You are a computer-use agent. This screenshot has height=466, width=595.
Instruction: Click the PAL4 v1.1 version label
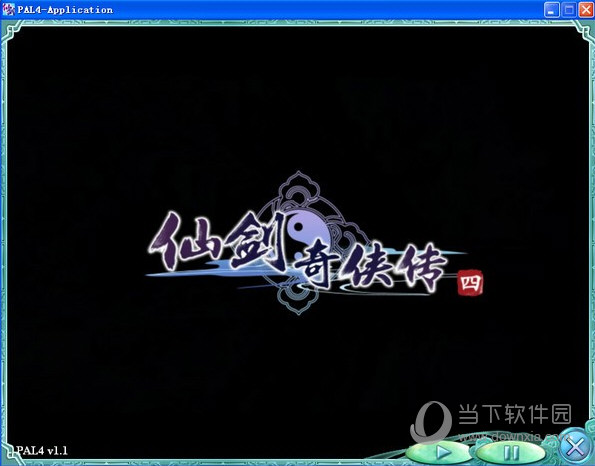point(42,451)
